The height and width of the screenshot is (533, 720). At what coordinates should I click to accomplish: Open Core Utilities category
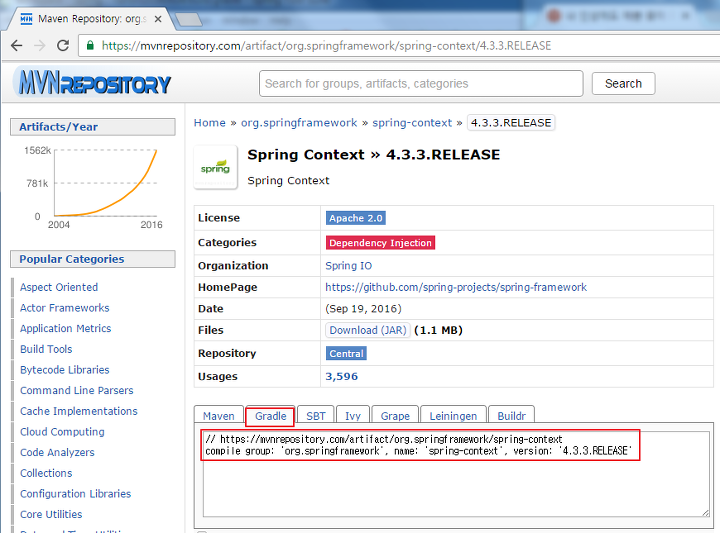click(x=51, y=515)
